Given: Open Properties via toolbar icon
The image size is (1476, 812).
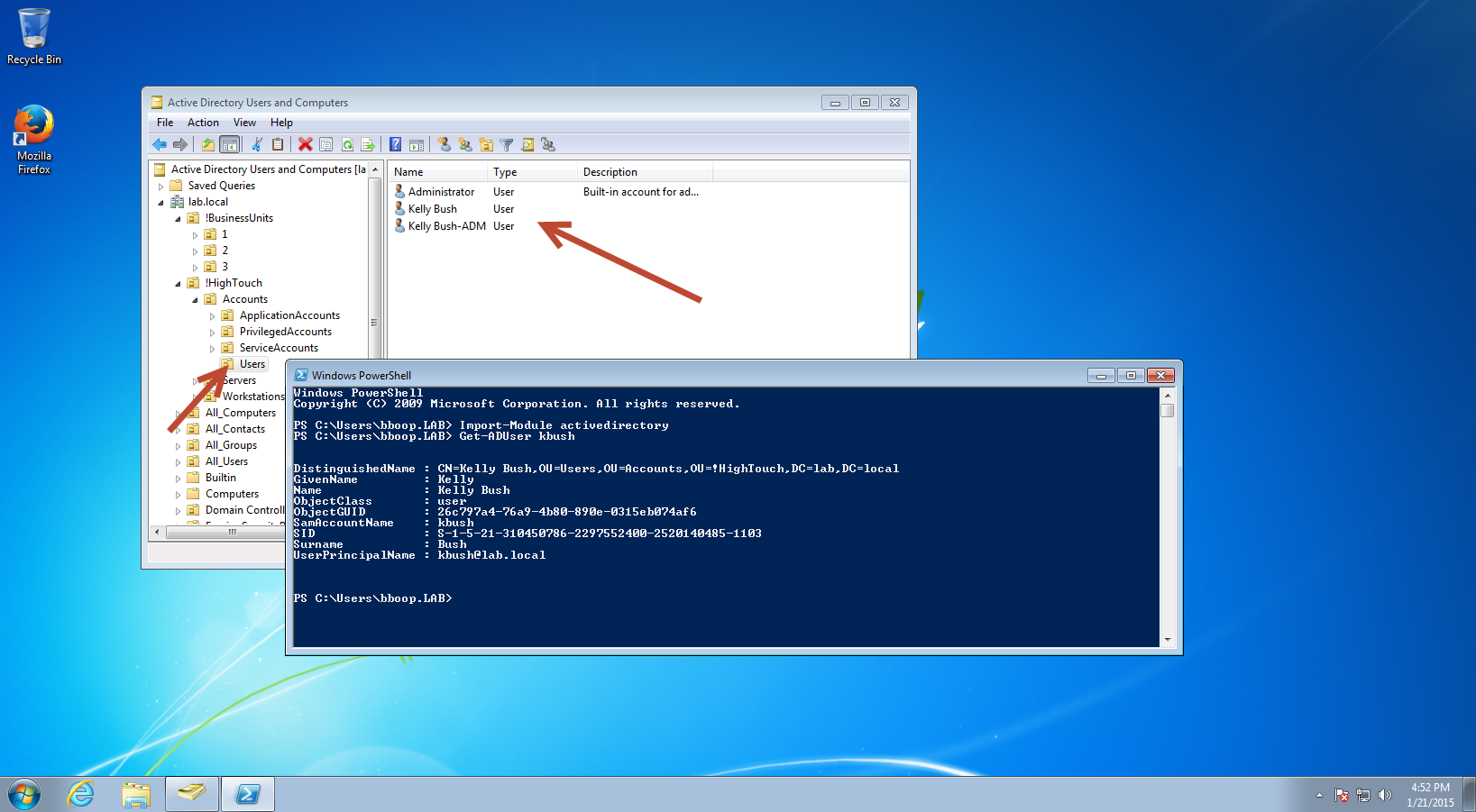Looking at the screenshot, I should (326, 144).
